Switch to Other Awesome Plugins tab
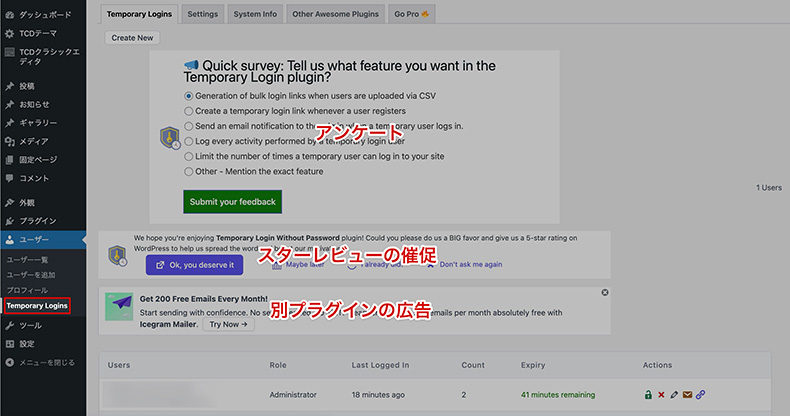790x416 pixels. (x=336, y=14)
